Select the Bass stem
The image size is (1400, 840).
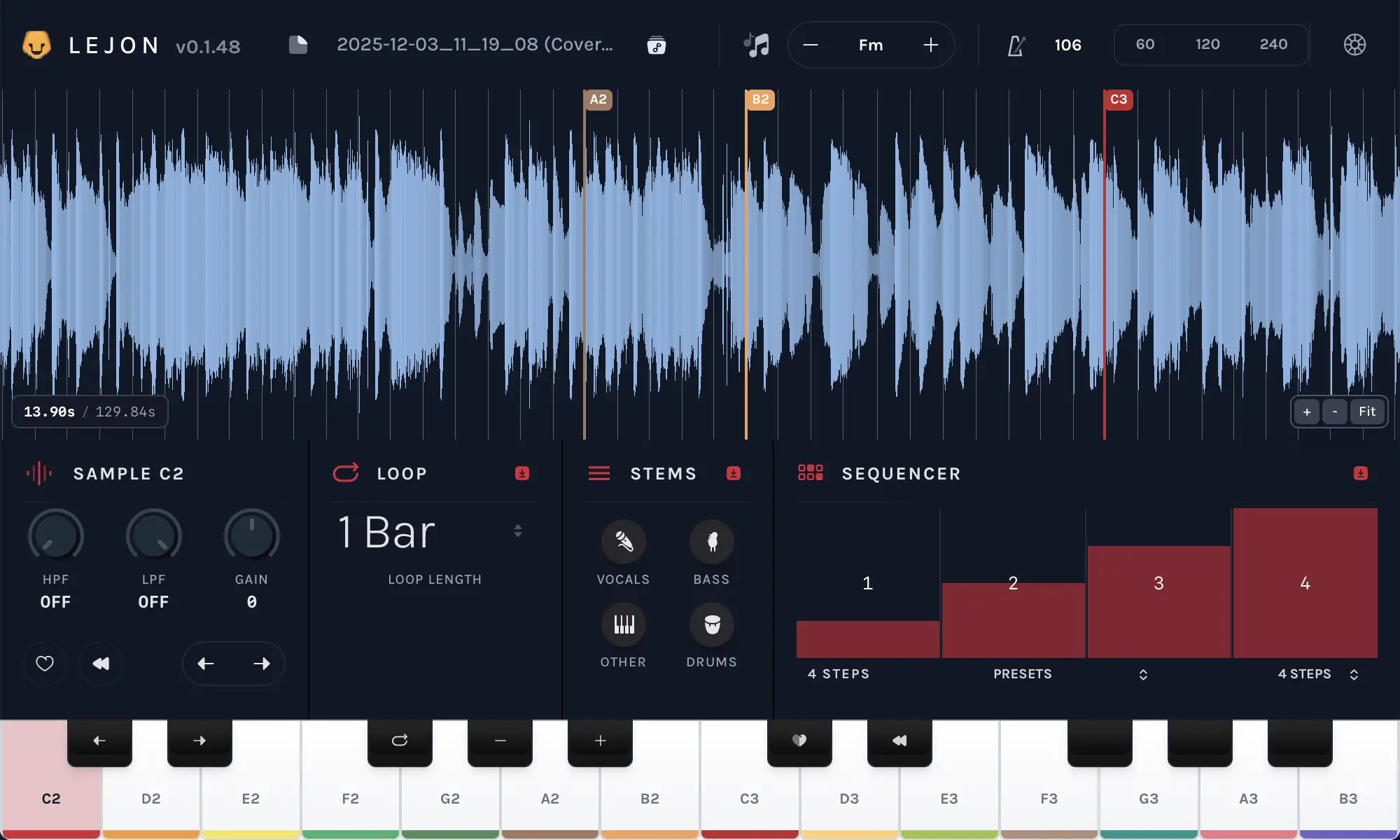(x=710, y=541)
